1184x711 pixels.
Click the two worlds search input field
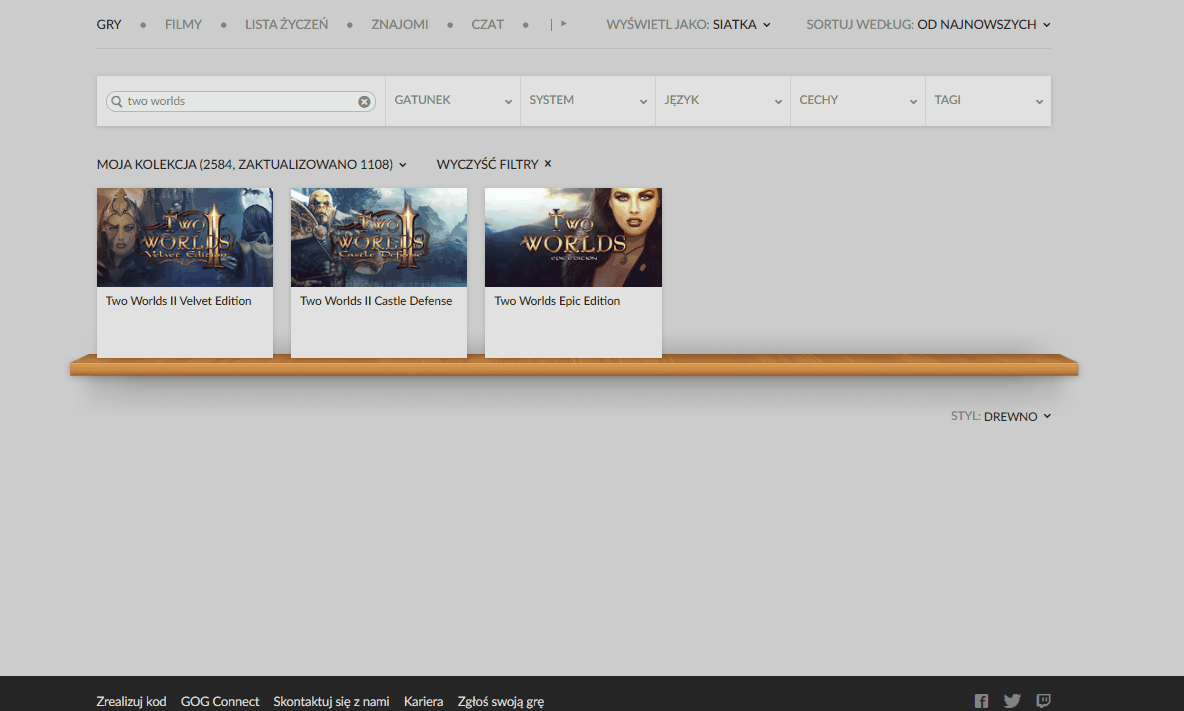241,101
